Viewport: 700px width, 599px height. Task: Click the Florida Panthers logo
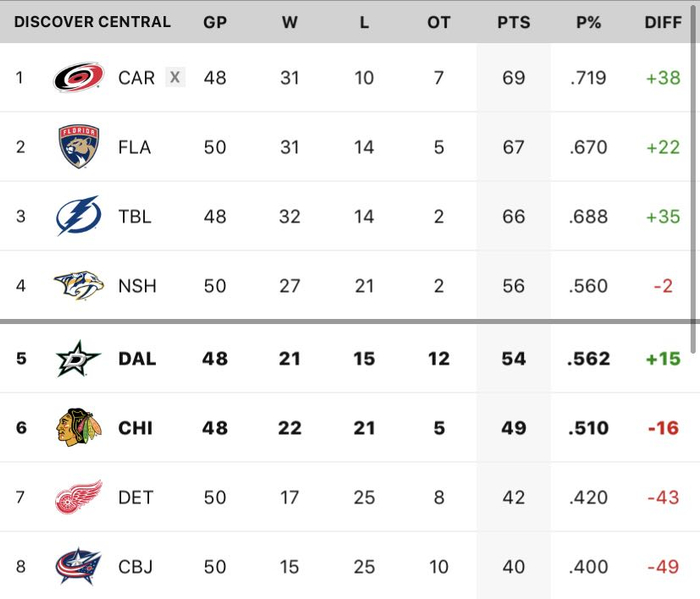78,147
